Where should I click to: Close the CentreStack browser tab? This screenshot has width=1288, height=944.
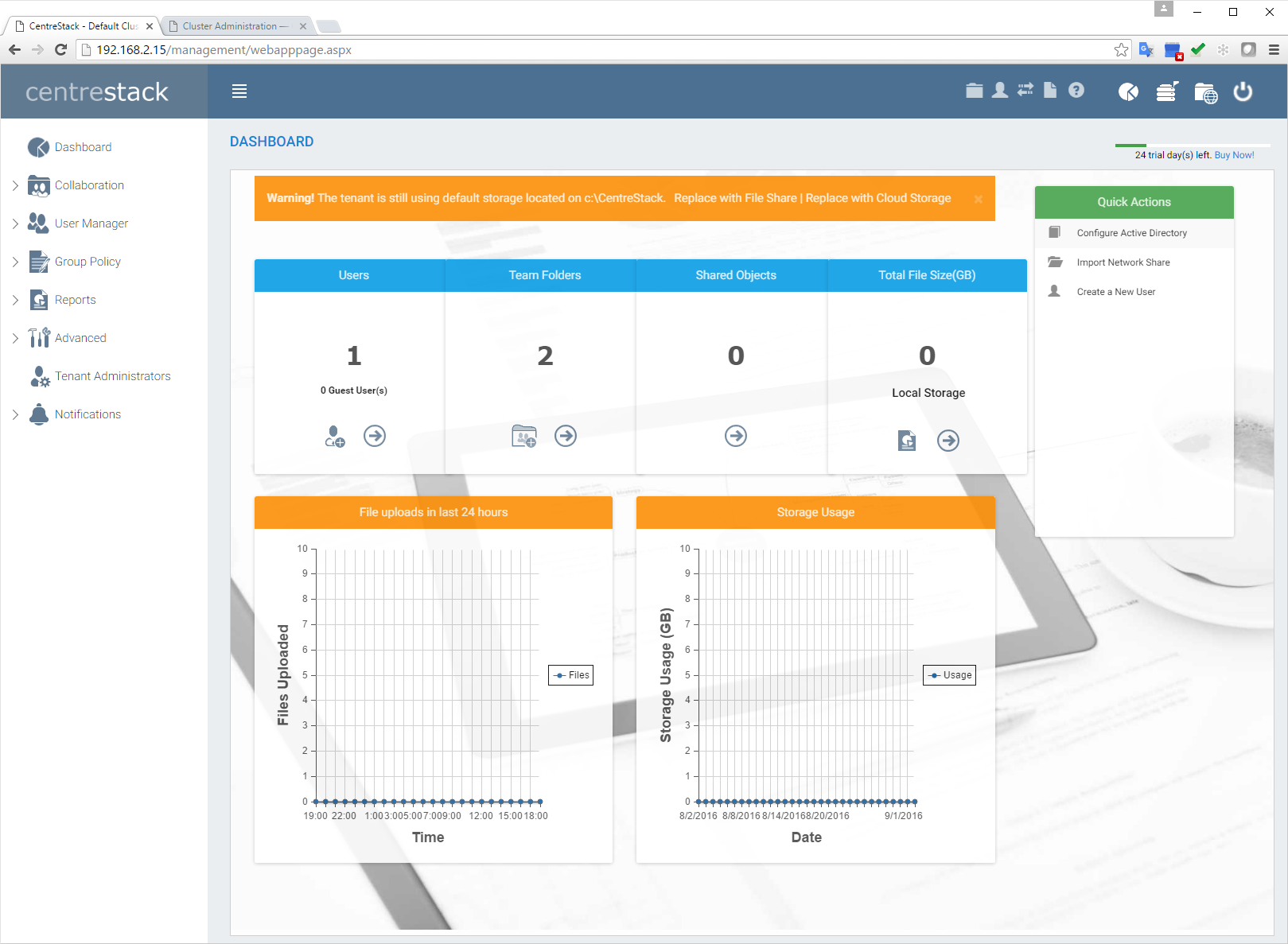[x=150, y=26]
